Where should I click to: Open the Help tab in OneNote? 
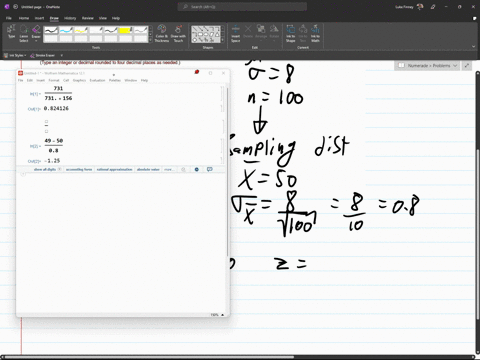[116, 18]
